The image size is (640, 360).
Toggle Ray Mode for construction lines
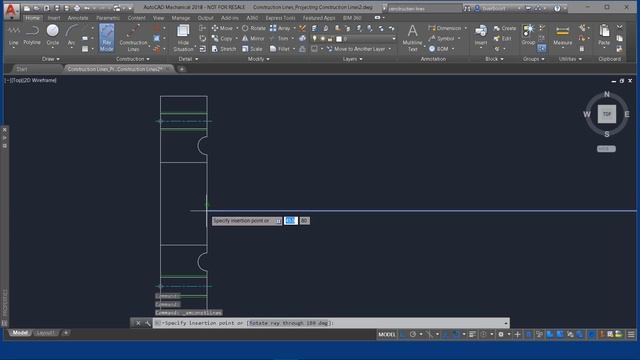pos(107,37)
